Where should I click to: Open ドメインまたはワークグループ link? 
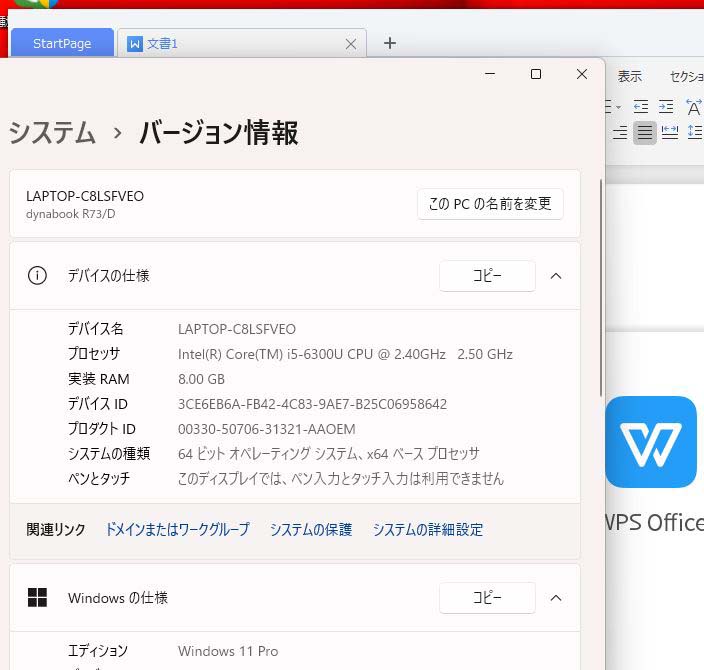click(x=177, y=529)
